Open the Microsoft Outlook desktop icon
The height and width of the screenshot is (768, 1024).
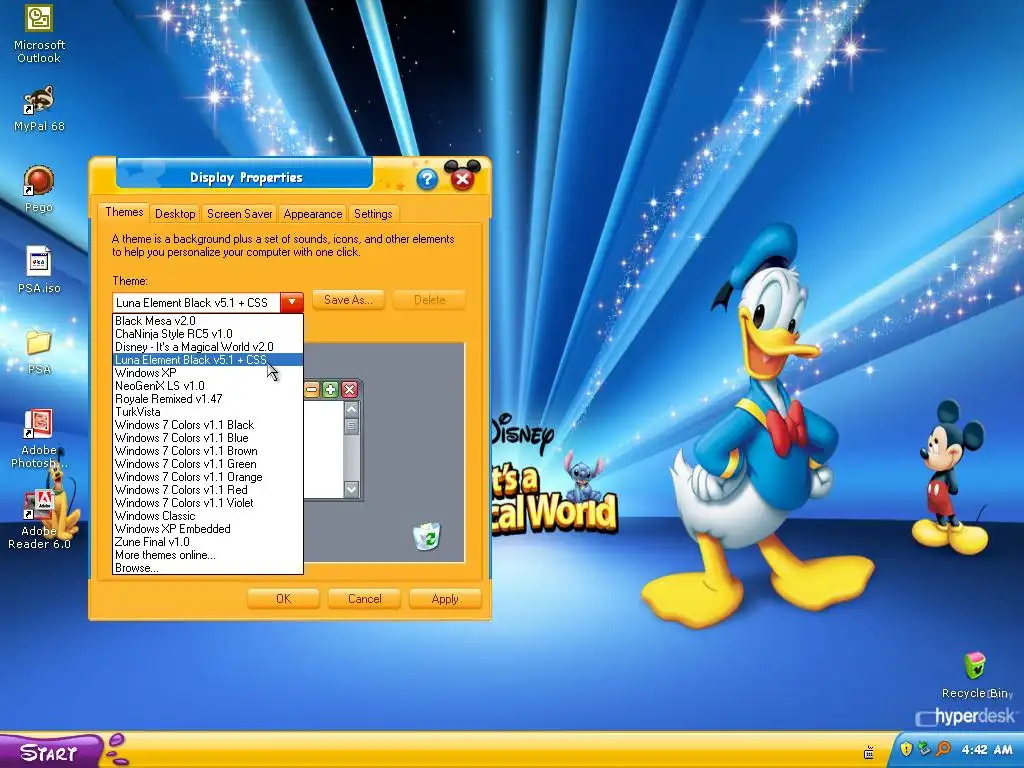tap(39, 33)
